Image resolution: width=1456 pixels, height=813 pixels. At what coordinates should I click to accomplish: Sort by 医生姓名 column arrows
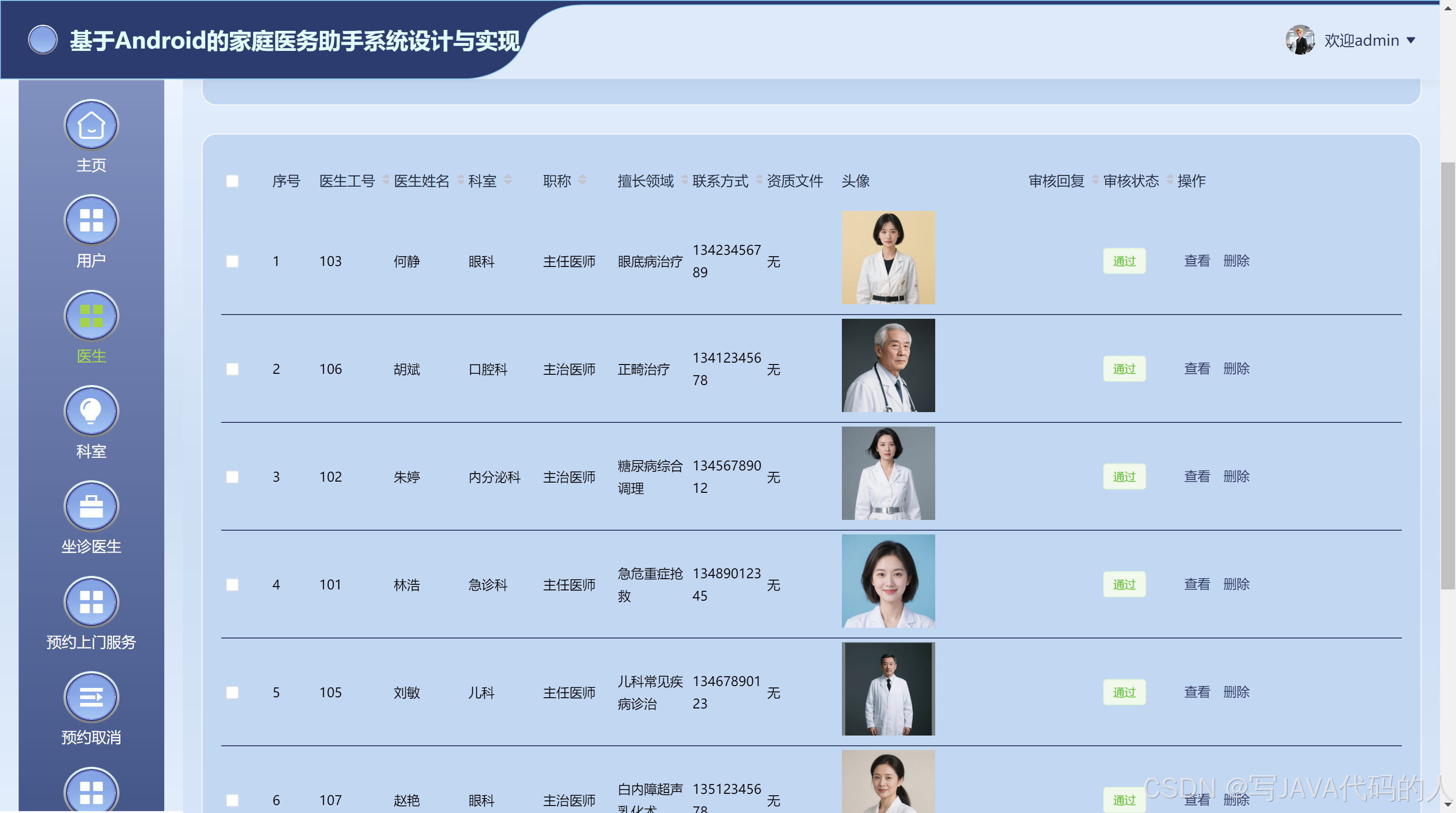pos(460,180)
